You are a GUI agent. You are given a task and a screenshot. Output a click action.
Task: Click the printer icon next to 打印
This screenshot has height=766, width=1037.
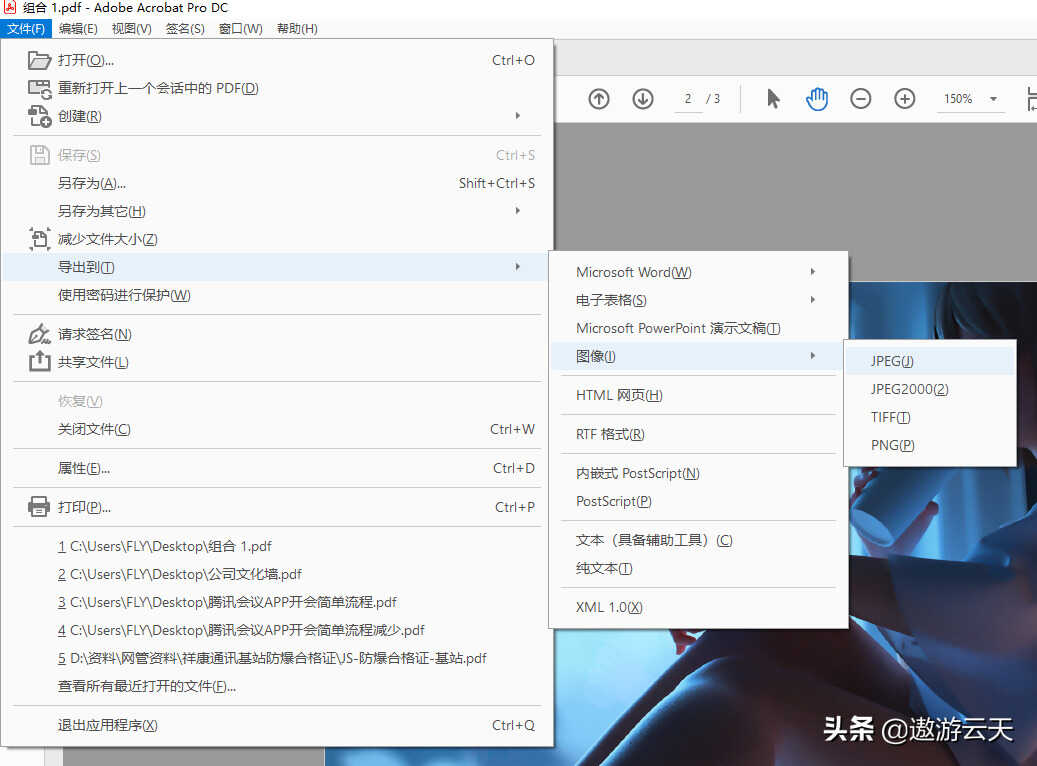[39, 507]
